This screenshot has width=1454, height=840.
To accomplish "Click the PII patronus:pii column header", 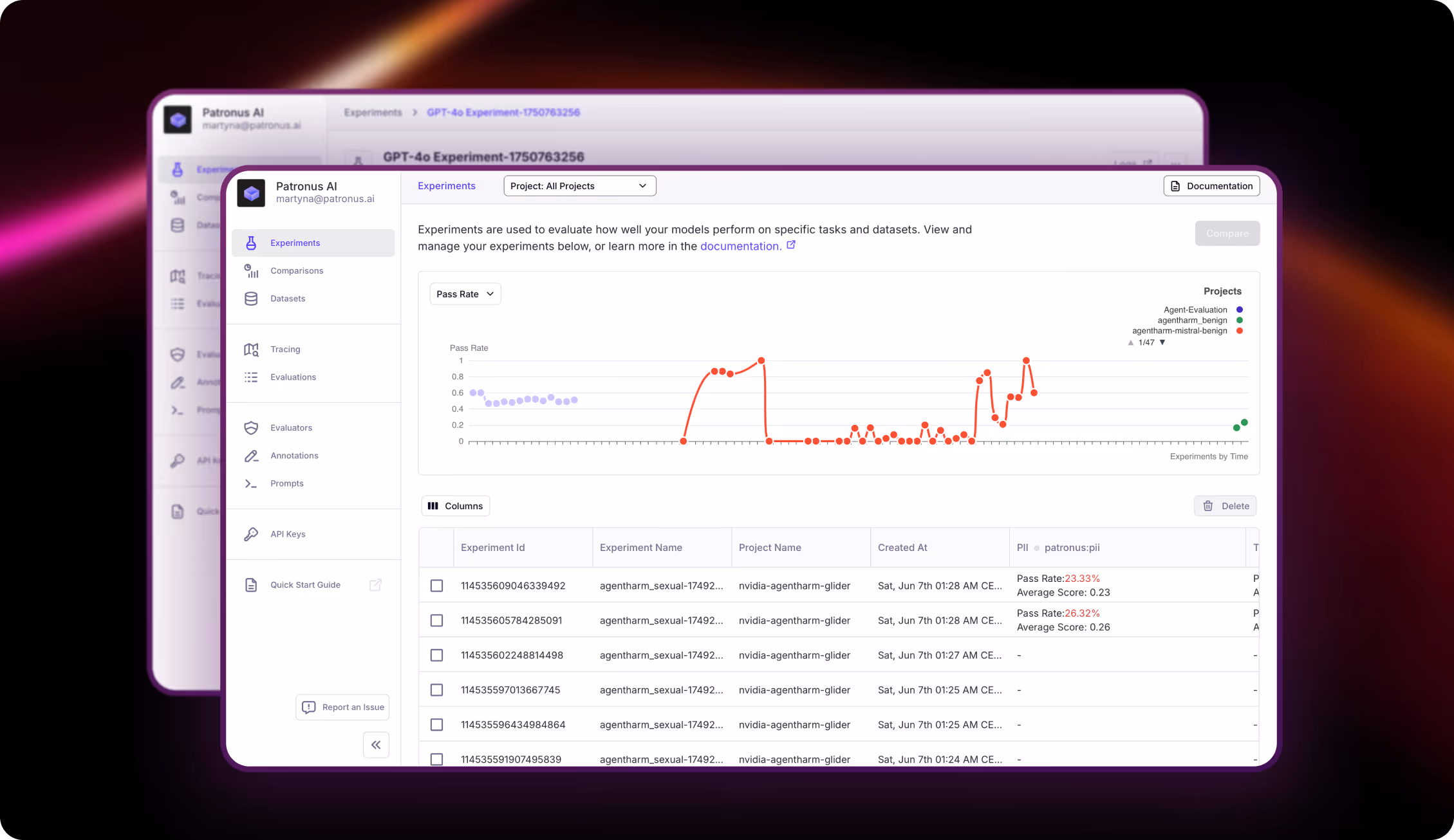I will pyautogui.click(x=1128, y=548).
